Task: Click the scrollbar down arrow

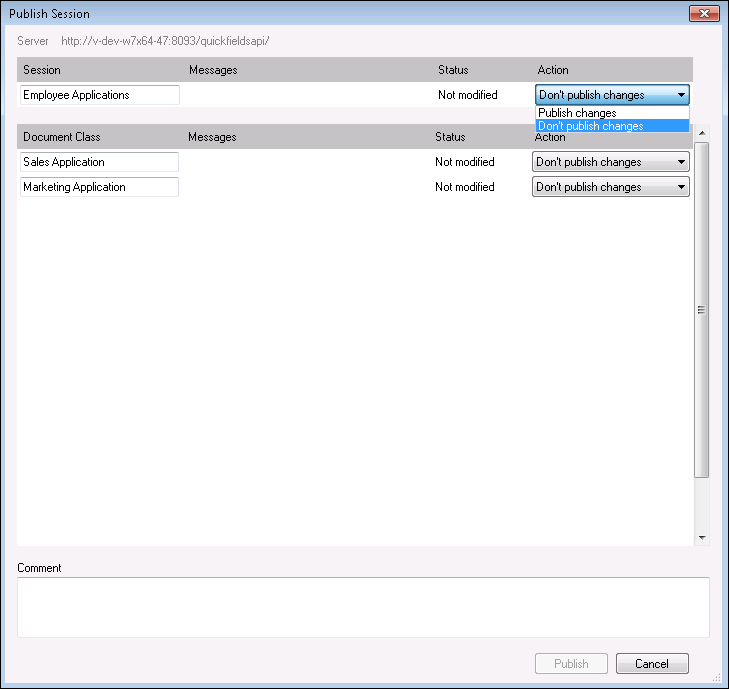Action: (x=702, y=538)
